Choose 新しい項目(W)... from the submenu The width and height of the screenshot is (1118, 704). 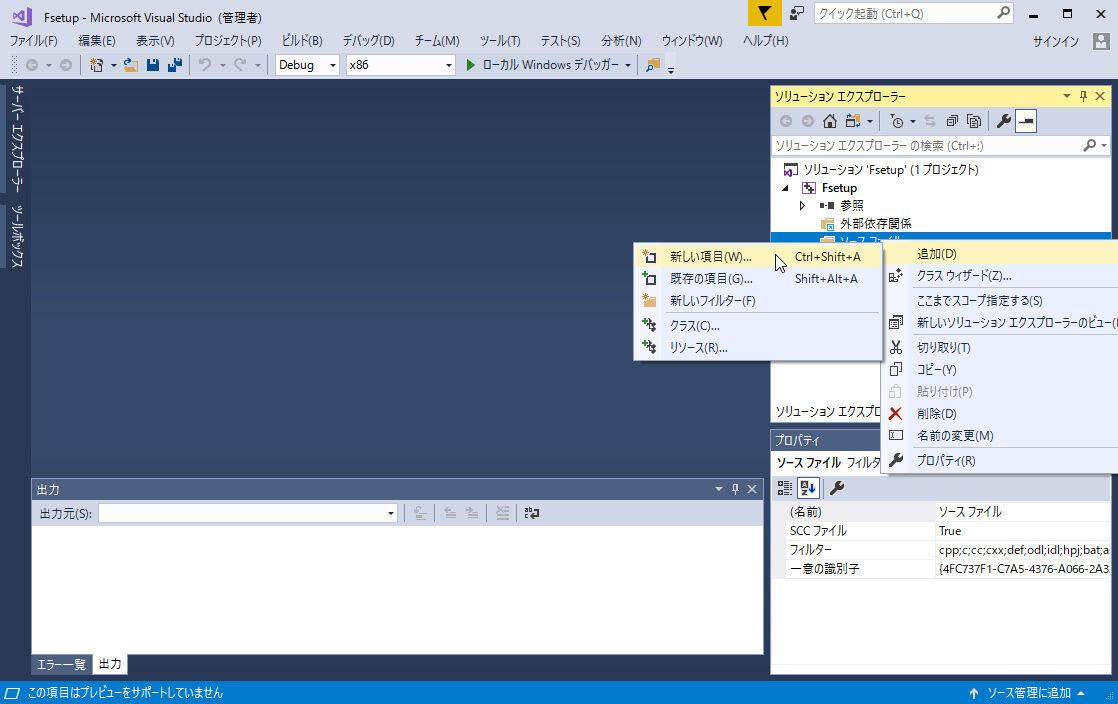tap(758, 257)
